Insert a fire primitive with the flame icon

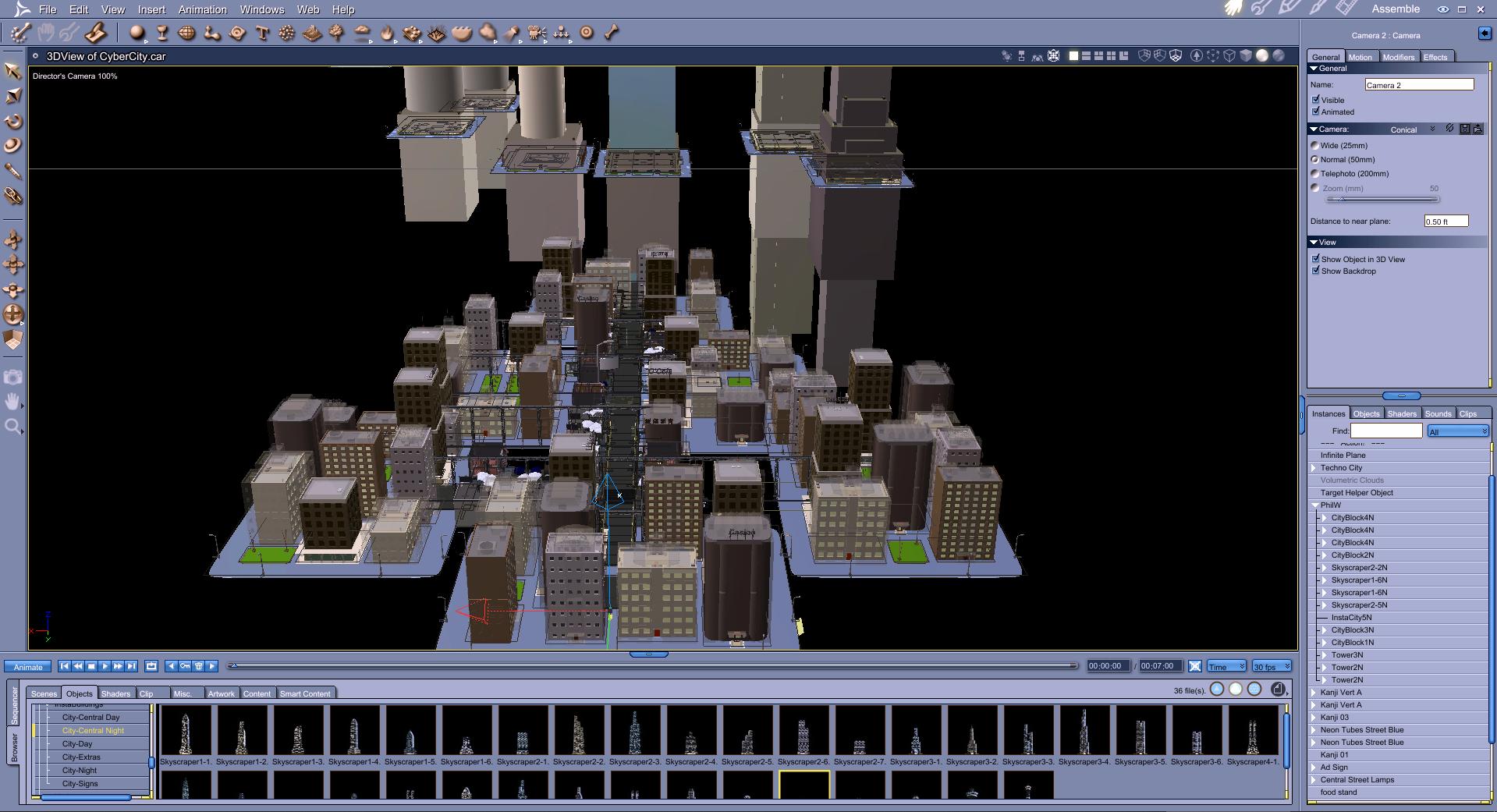(387, 33)
